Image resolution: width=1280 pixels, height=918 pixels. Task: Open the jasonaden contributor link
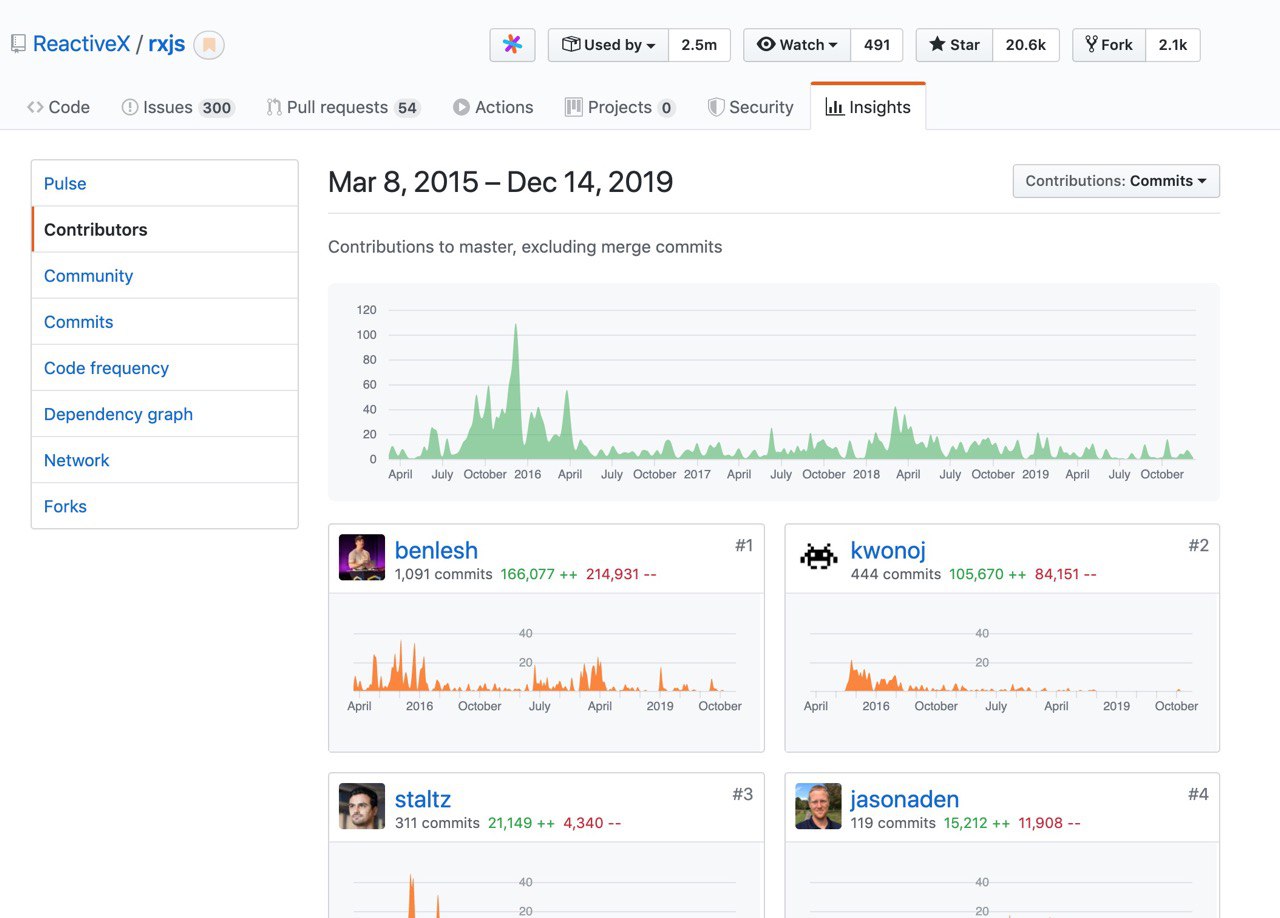click(905, 799)
